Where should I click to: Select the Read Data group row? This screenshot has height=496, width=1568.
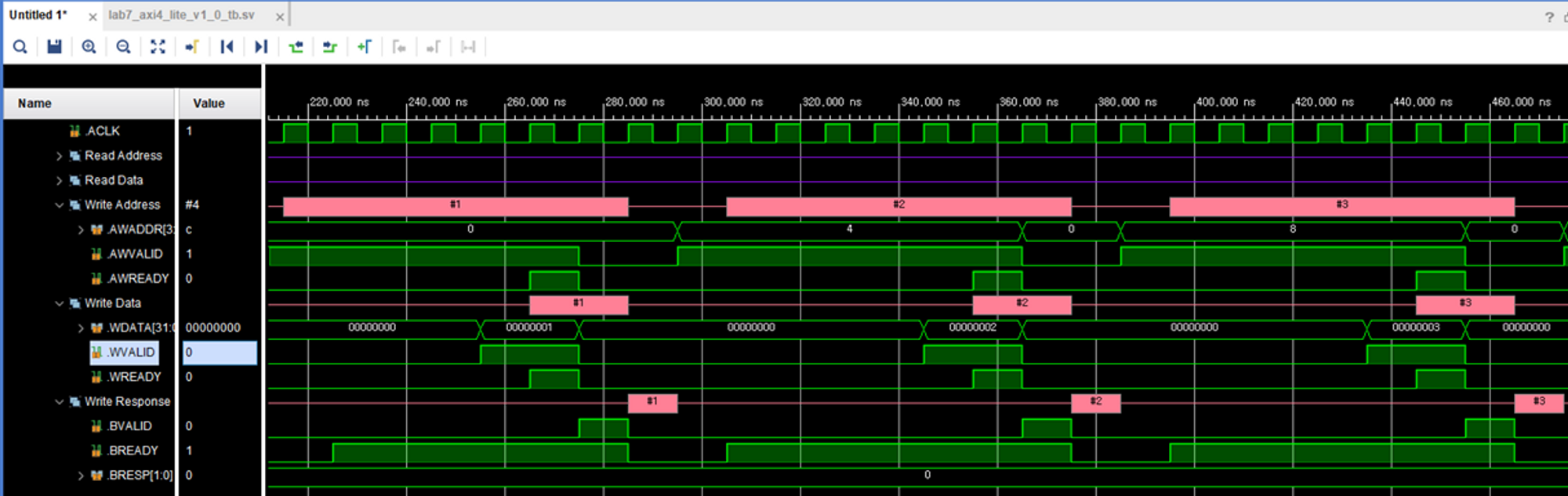(114, 180)
